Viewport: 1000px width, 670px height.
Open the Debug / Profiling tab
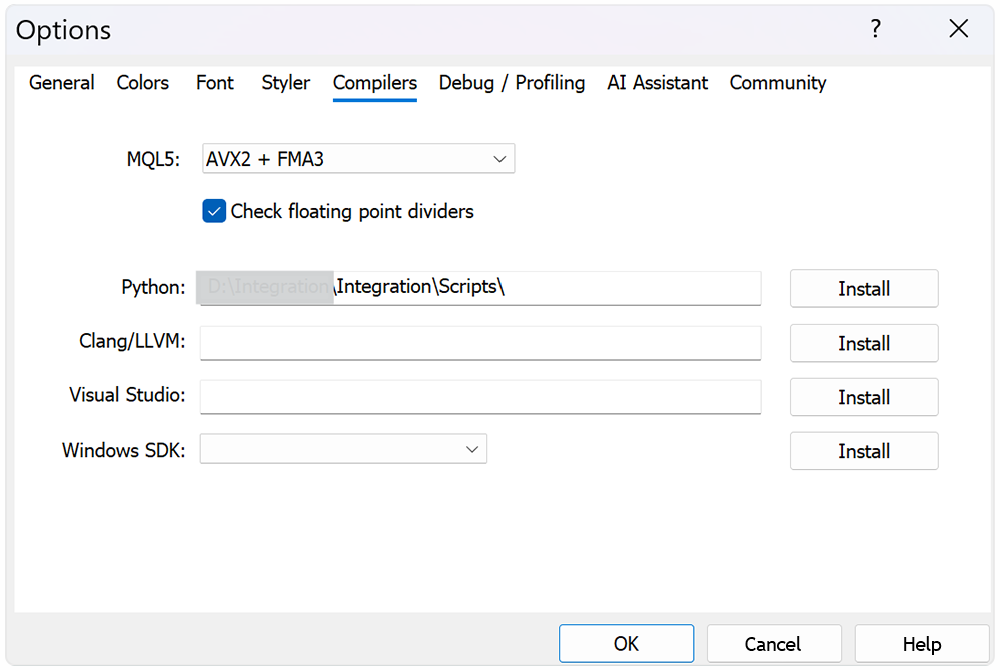512,83
